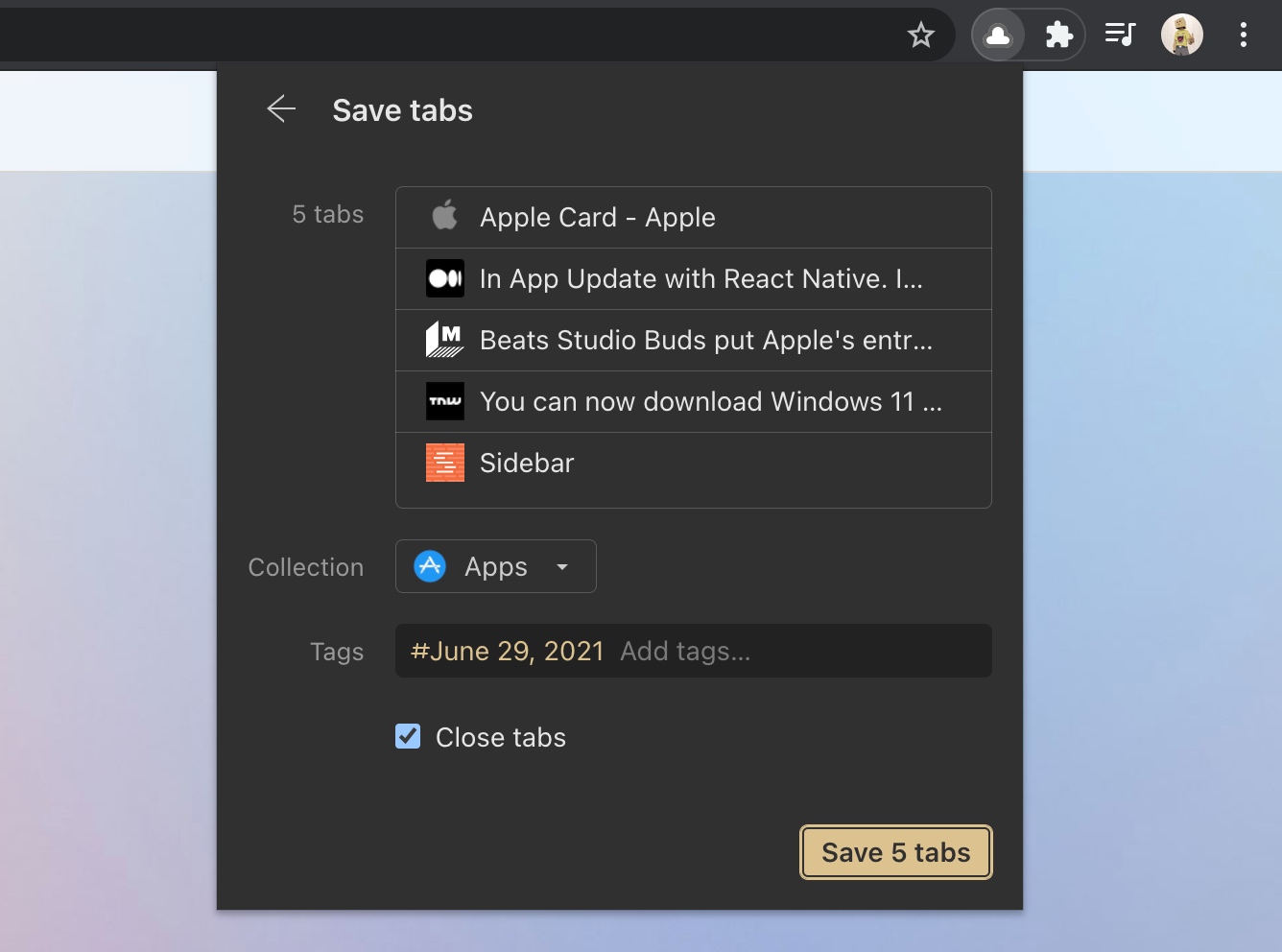This screenshot has width=1282, height=952.
Task: Click the dropdown arrow next to Apps
Action: [562, 566]
